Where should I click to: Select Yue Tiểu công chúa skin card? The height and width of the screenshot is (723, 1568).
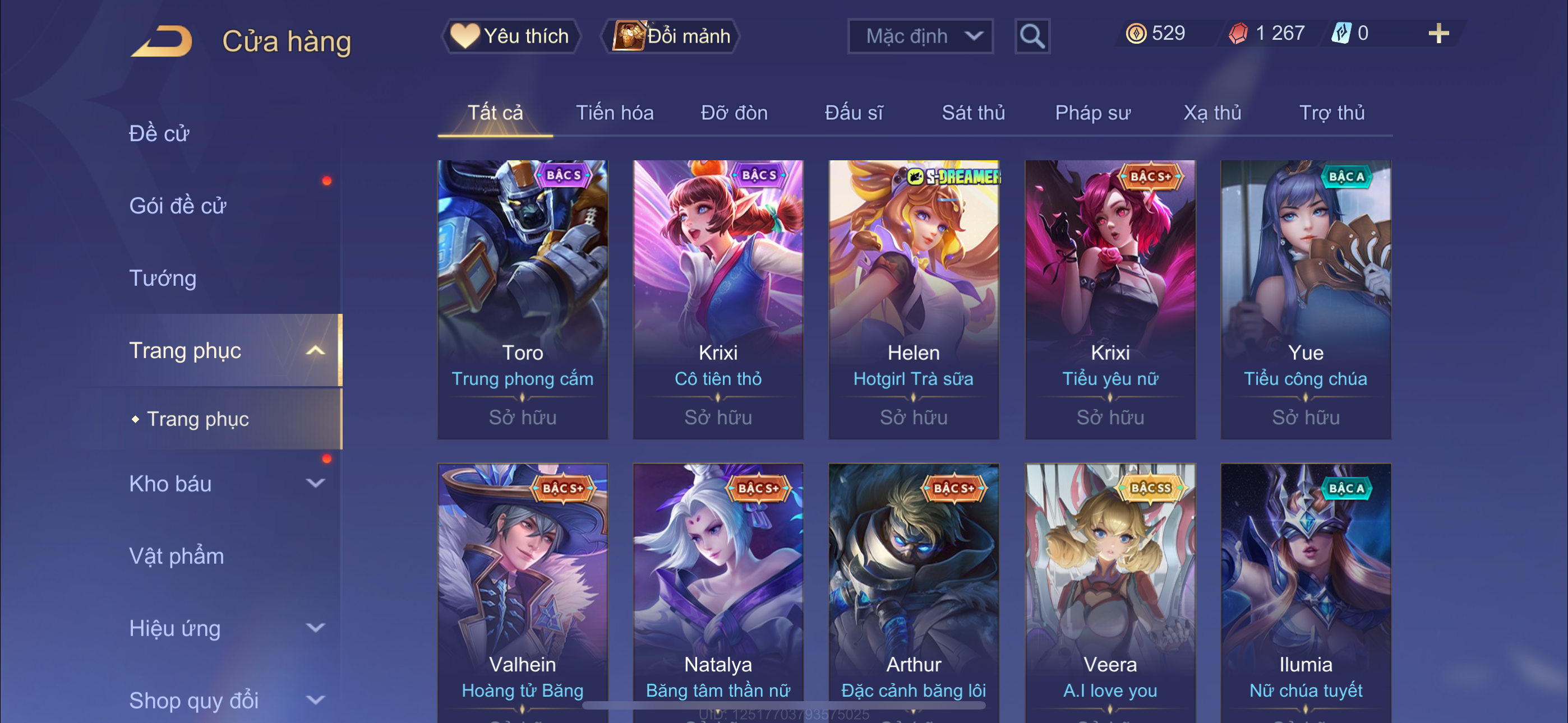[x=1306, y=299]
